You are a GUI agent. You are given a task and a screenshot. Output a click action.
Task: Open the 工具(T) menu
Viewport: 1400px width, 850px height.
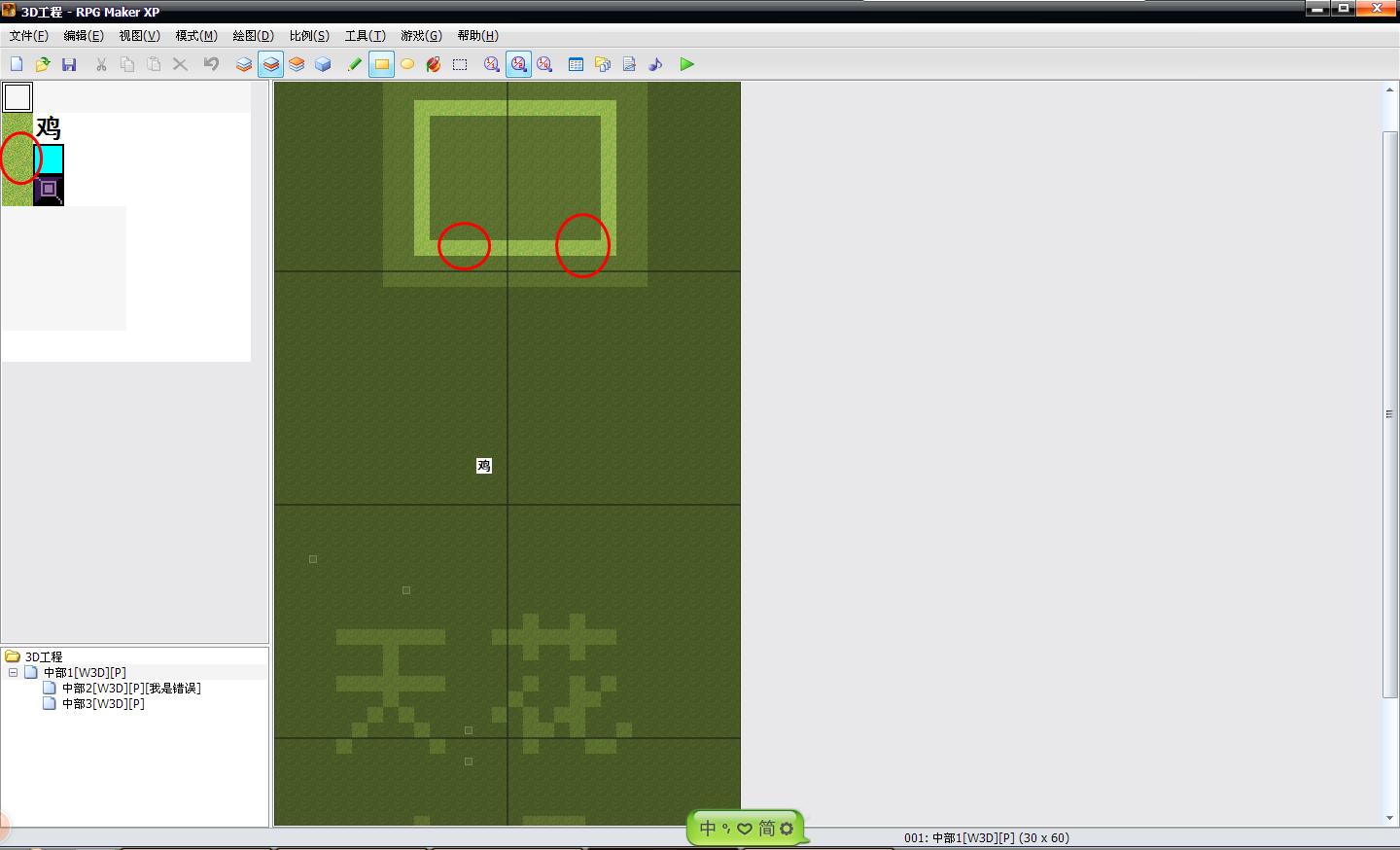365,36
